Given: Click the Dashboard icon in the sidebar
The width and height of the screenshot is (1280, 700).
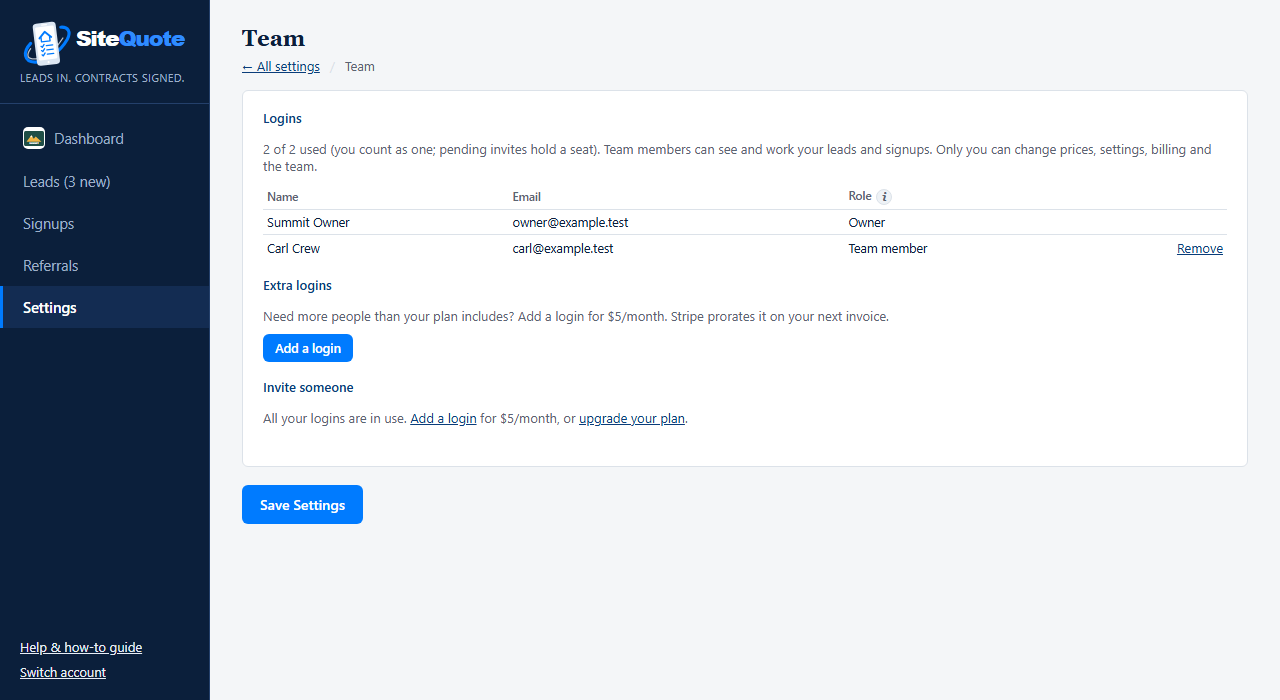Looking at the screenshot, I should click(x=34, y=139).
